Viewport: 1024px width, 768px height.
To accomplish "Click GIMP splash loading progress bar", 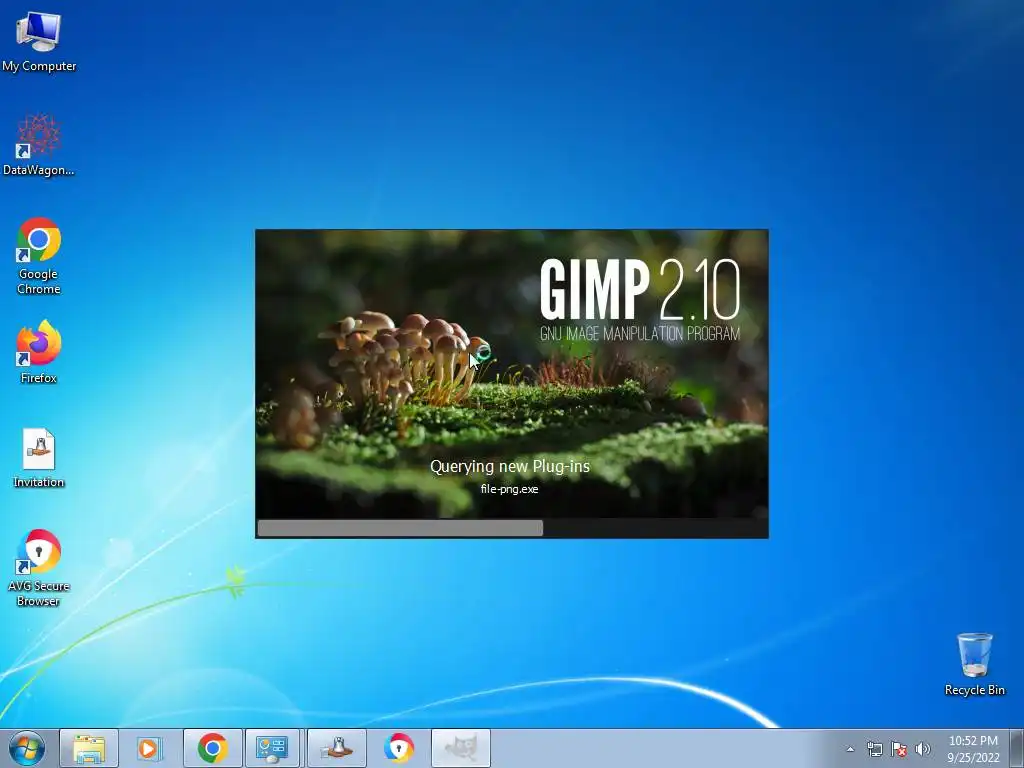I will click(x=511, y=528).
